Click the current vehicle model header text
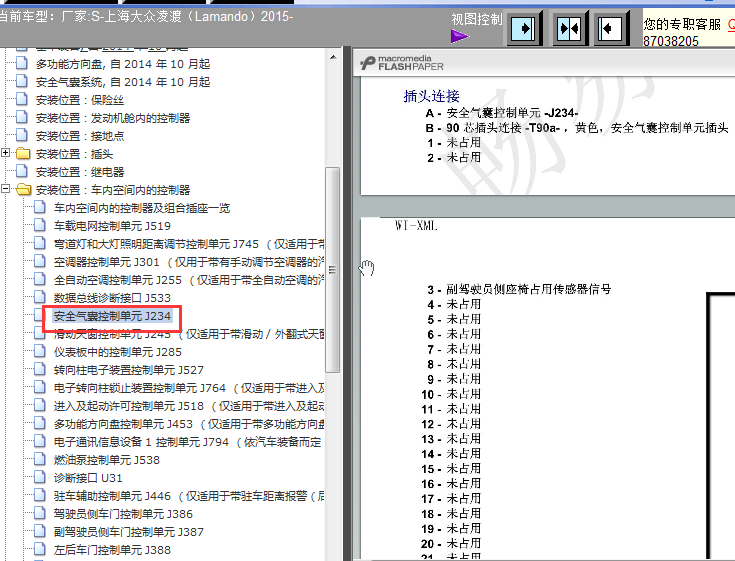735x561 pixels. (x=145, y=16)
